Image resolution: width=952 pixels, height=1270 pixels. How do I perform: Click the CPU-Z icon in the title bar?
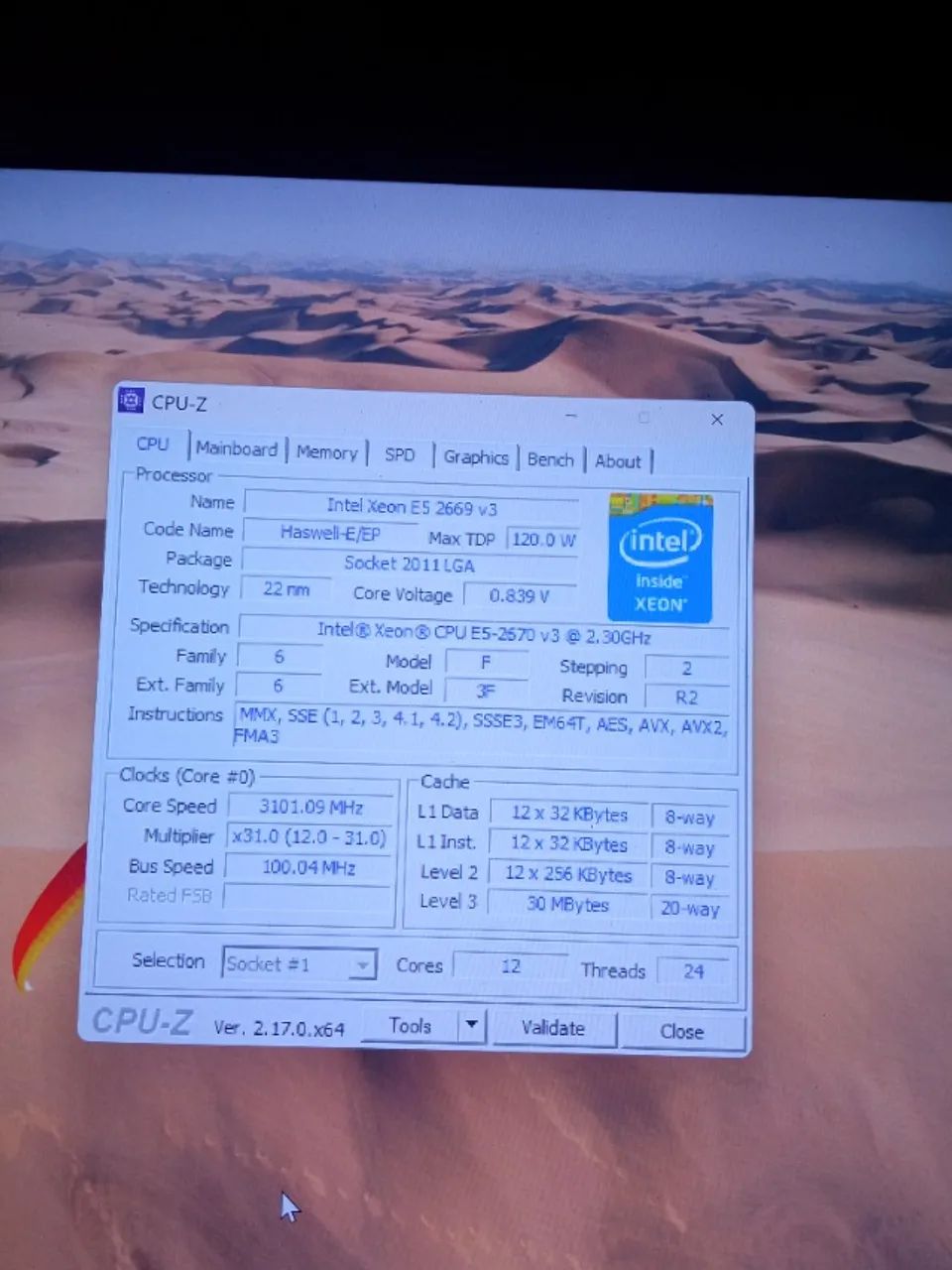pyautogui.click(x=132, y=401)
